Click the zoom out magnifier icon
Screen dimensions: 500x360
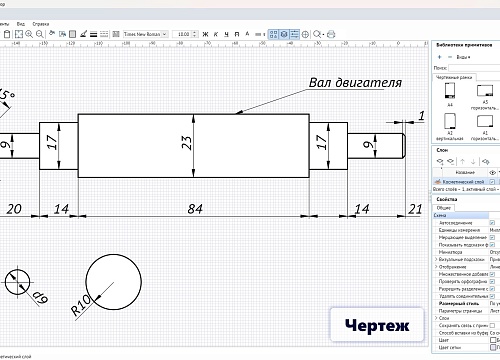tap(40, 34)
